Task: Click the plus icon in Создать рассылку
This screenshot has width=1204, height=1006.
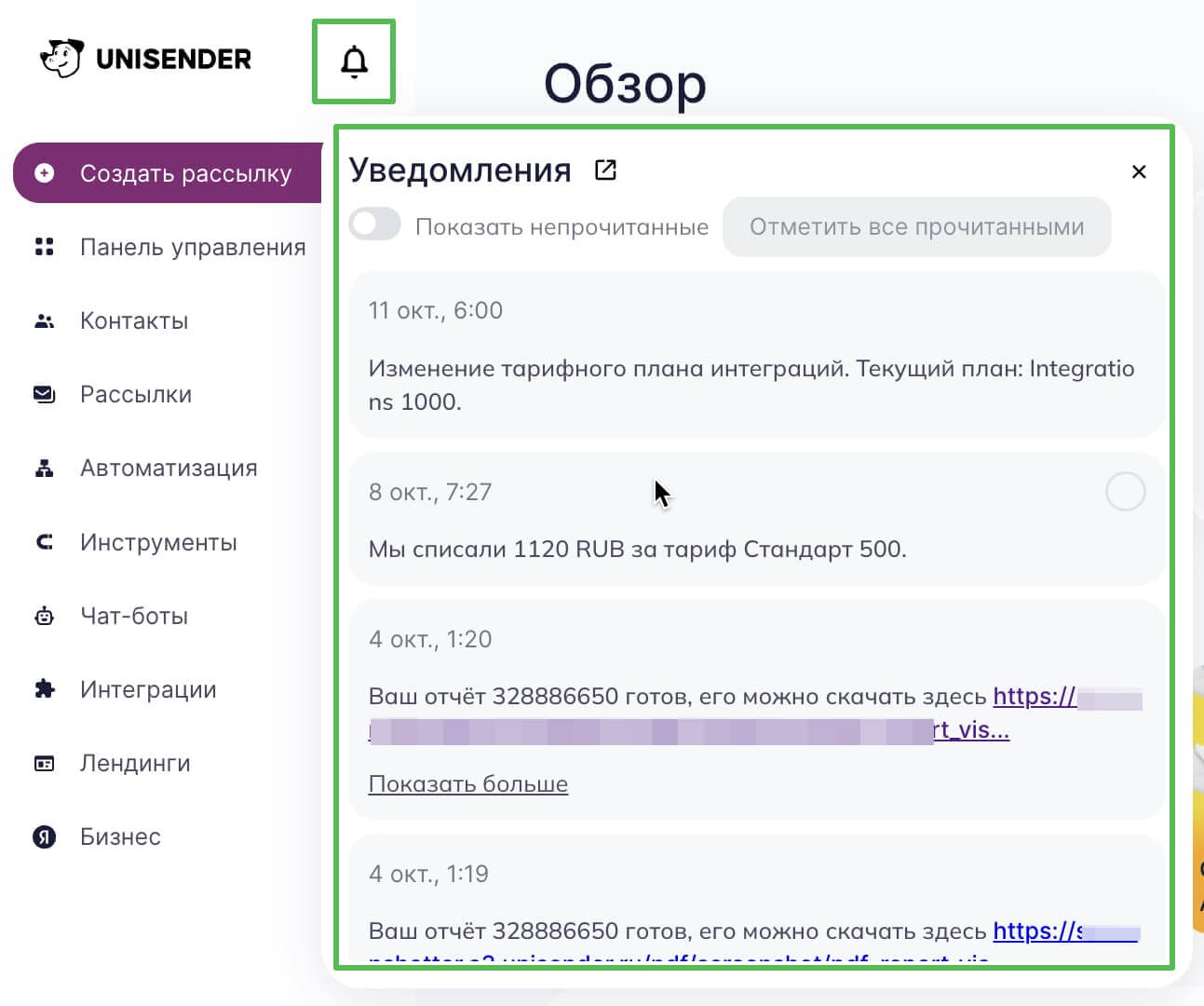Action: pyautogui.click(x=45, y=173)
